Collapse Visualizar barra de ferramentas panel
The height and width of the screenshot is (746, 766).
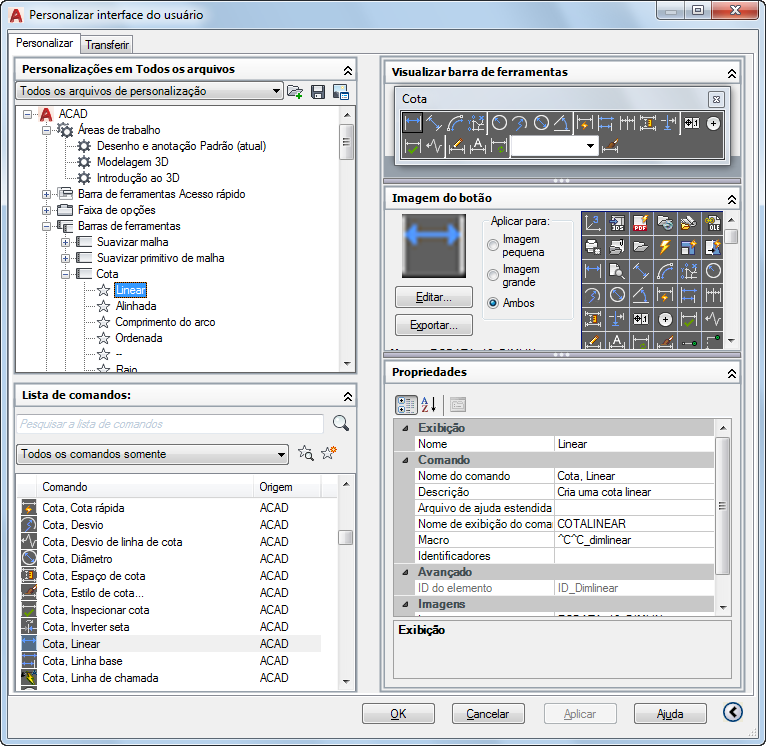[731, 73]
